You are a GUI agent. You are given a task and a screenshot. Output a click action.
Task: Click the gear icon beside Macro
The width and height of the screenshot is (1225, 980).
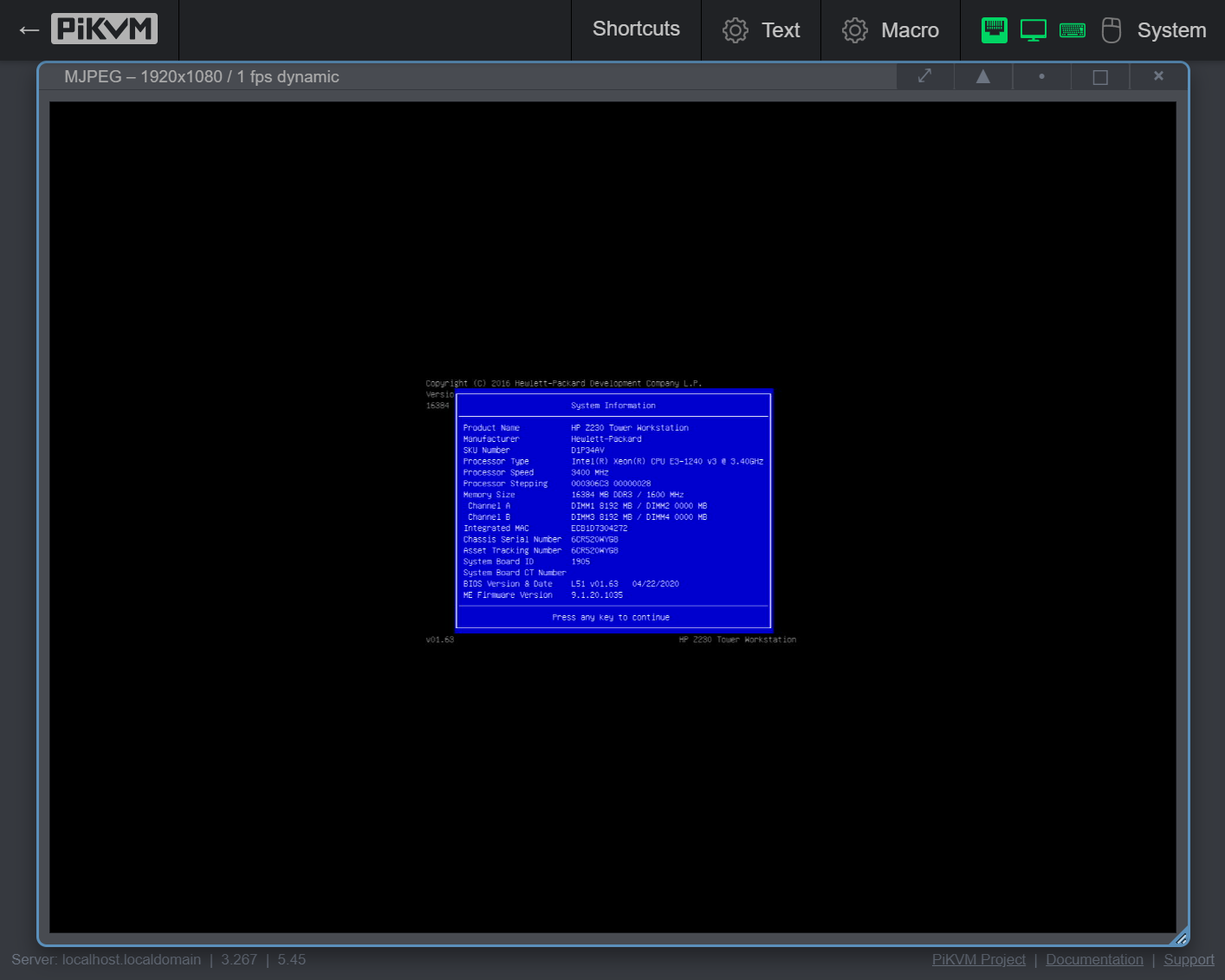point(854,30)
